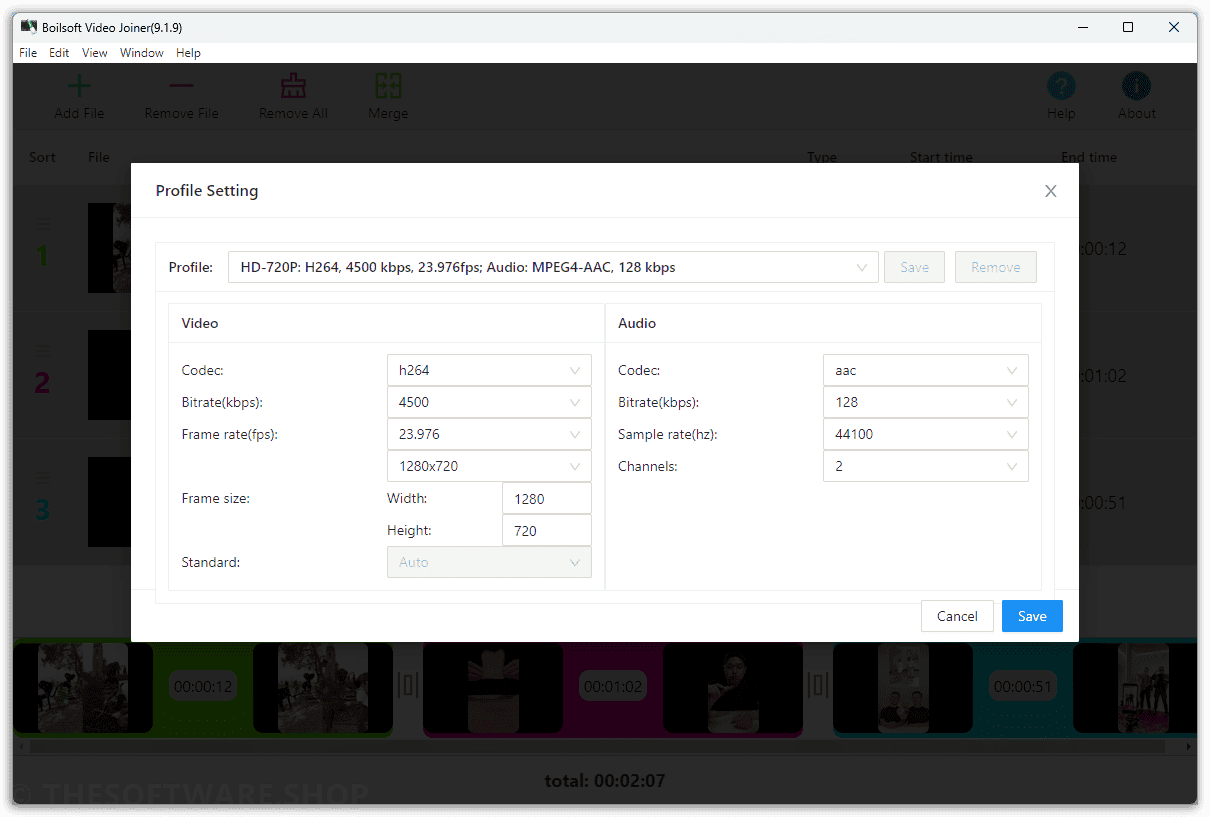Click the Start time column header

(x=941, y=157)
